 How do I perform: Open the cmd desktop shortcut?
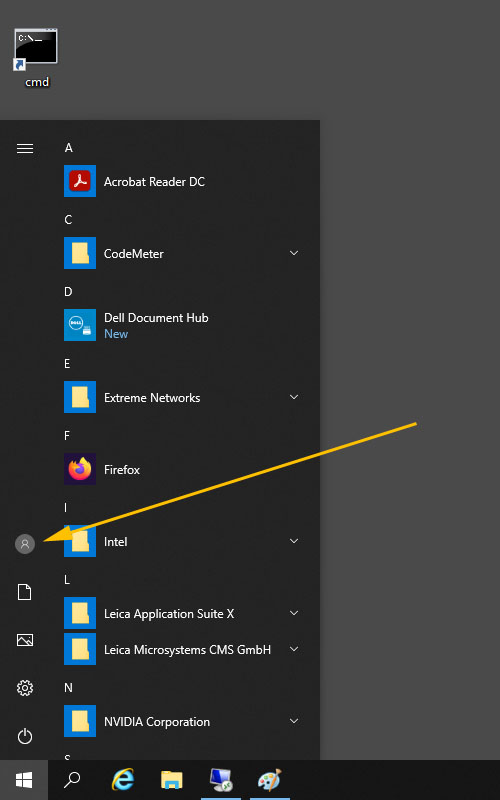(x=36, y=58)
